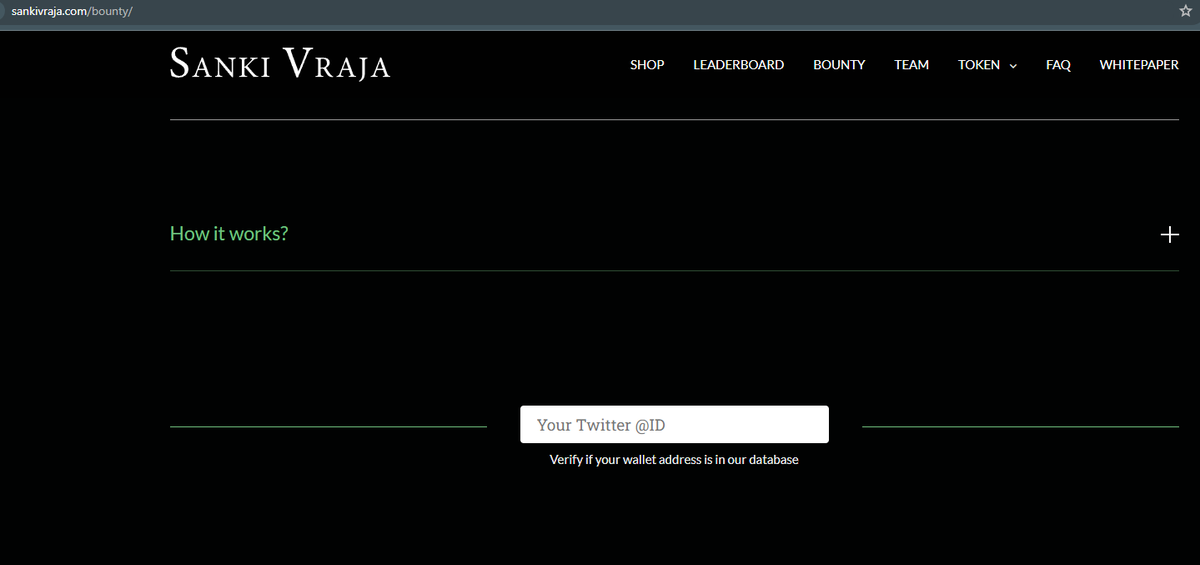Focus the 'Your Twitter @ID' input field
Image resolution: width=1200 pixels, height=565 pixels.
(674, 424)
